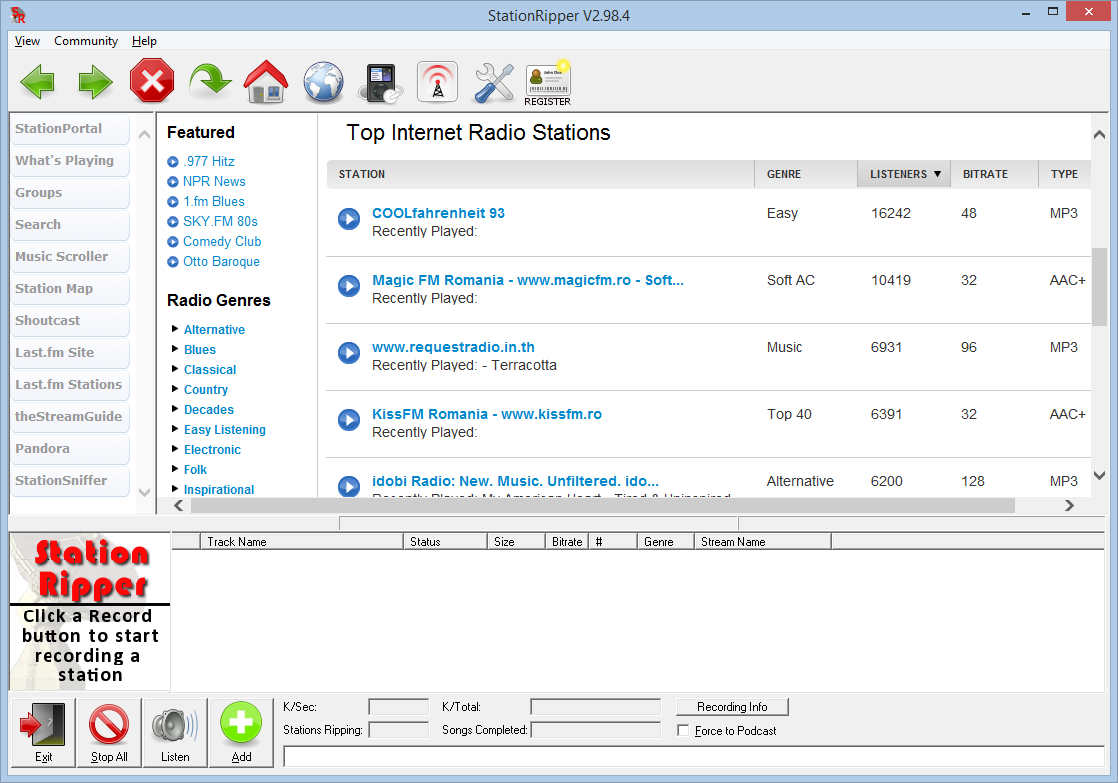The image size is (1118, 783).
Task: Open StationSniffer tab
Action: (71, 482)
